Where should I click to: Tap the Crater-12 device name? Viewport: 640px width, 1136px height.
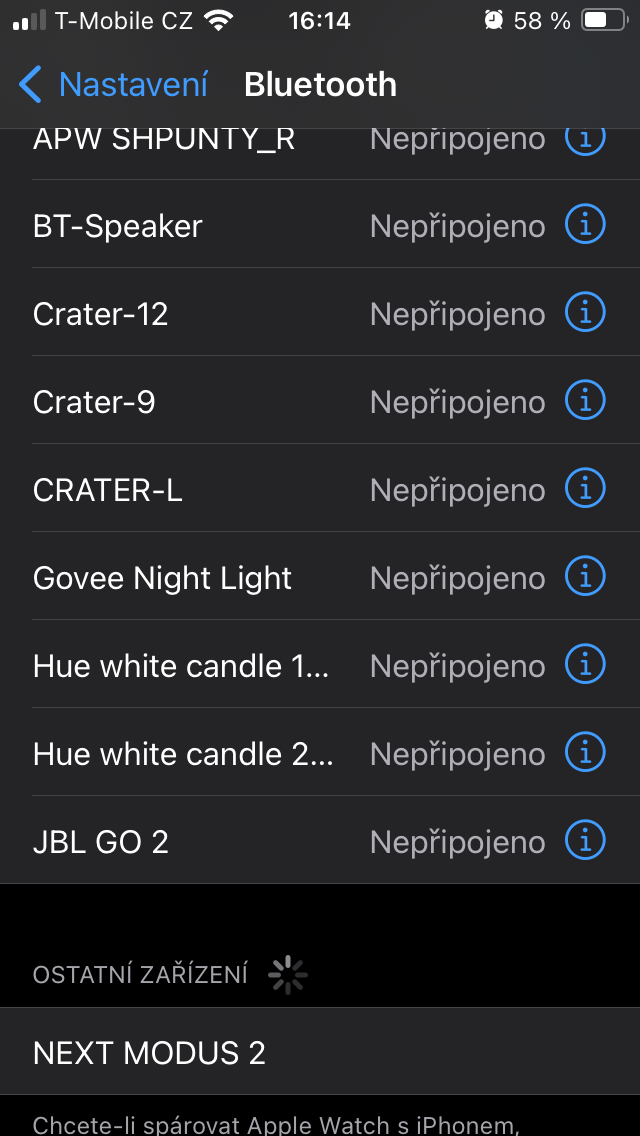[x=100, y=315]
